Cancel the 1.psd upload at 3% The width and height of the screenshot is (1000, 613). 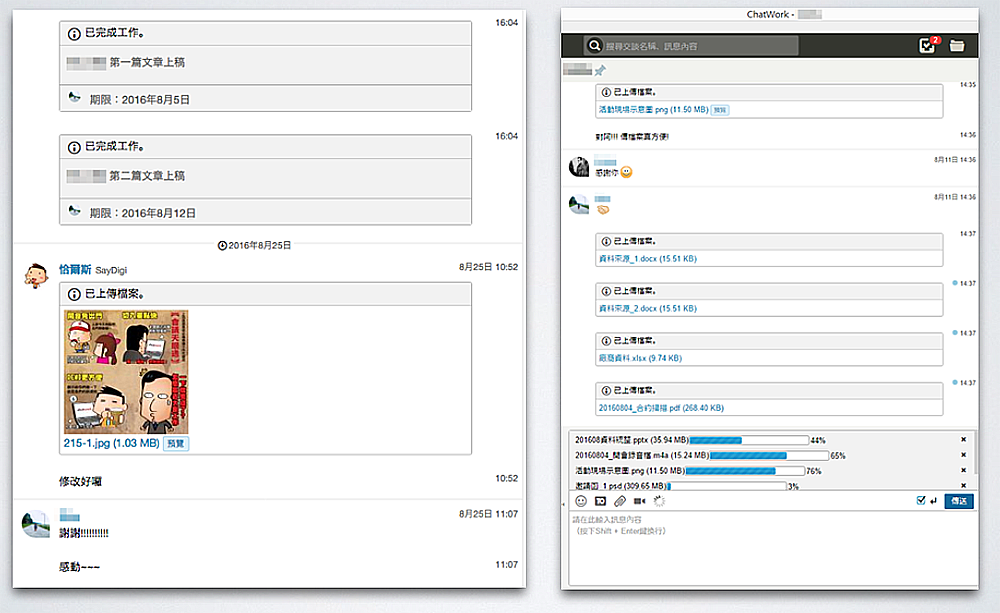(x=964, y=485)
